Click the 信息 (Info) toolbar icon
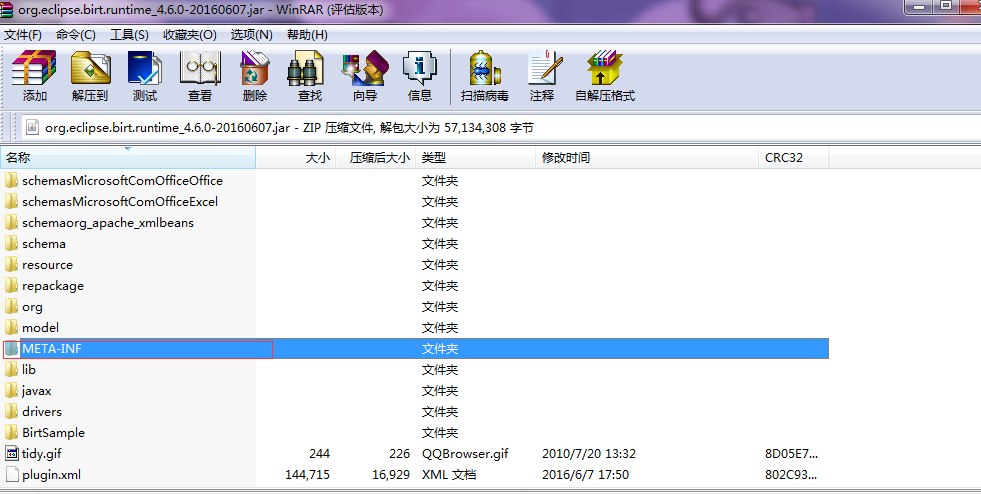Screen dimensions: 981x494 click(419, 68)
